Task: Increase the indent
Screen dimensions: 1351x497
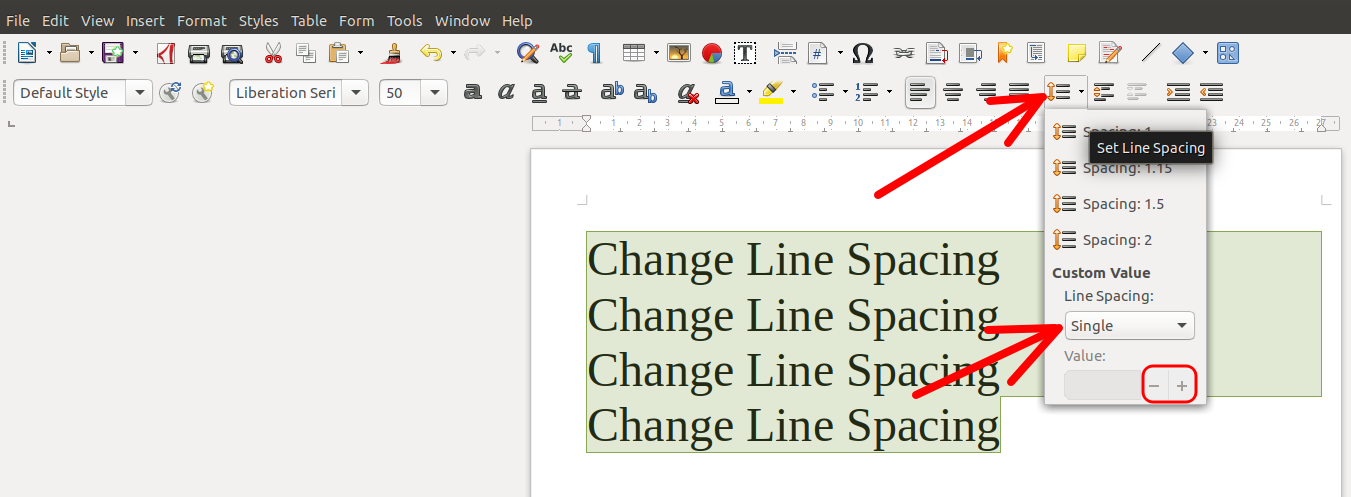Action: click(1178, 92)
